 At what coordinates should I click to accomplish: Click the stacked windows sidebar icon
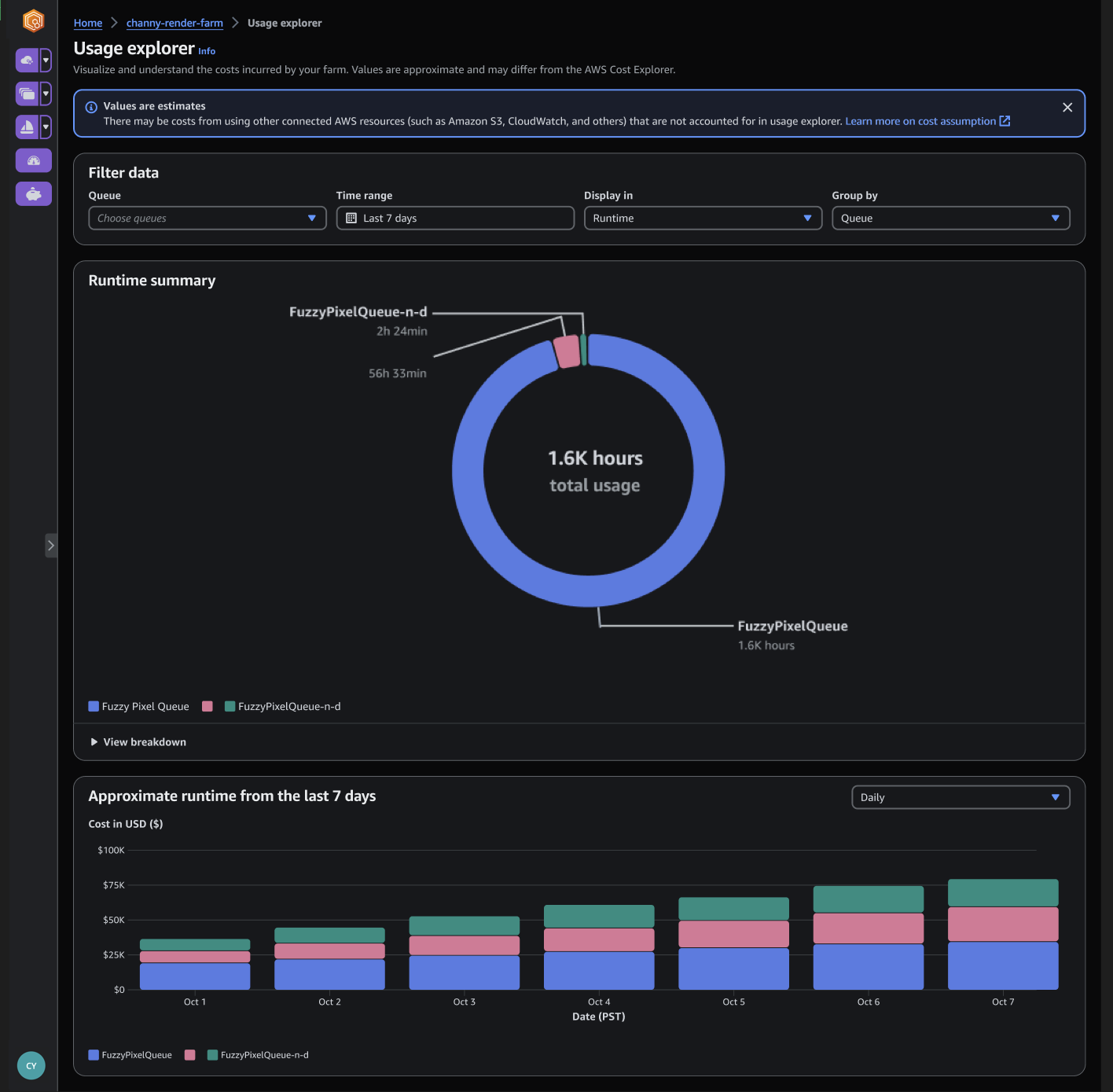pyautogui.click(x=27, y=94)
